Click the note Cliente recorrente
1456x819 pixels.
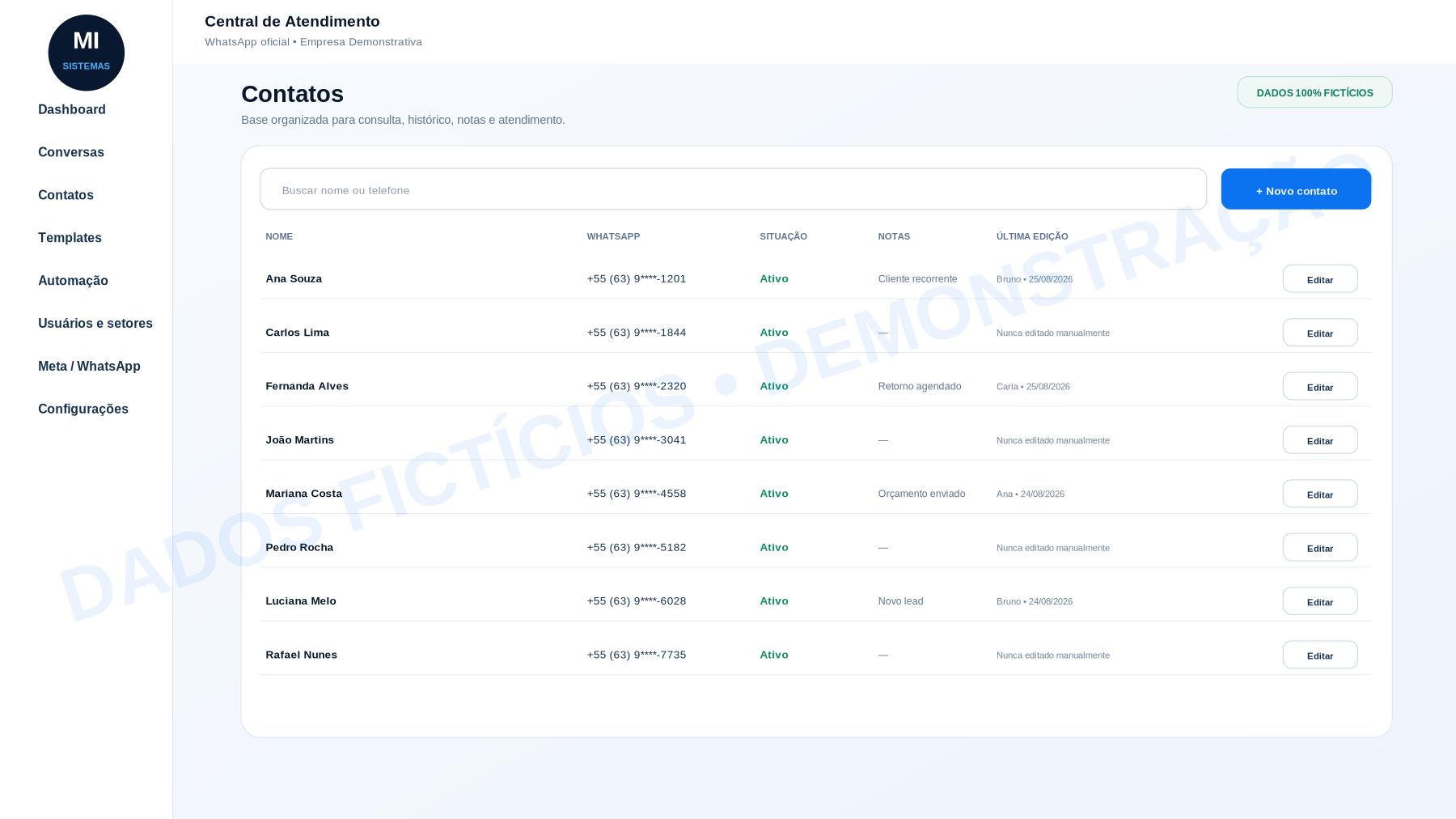coord(917,279)
